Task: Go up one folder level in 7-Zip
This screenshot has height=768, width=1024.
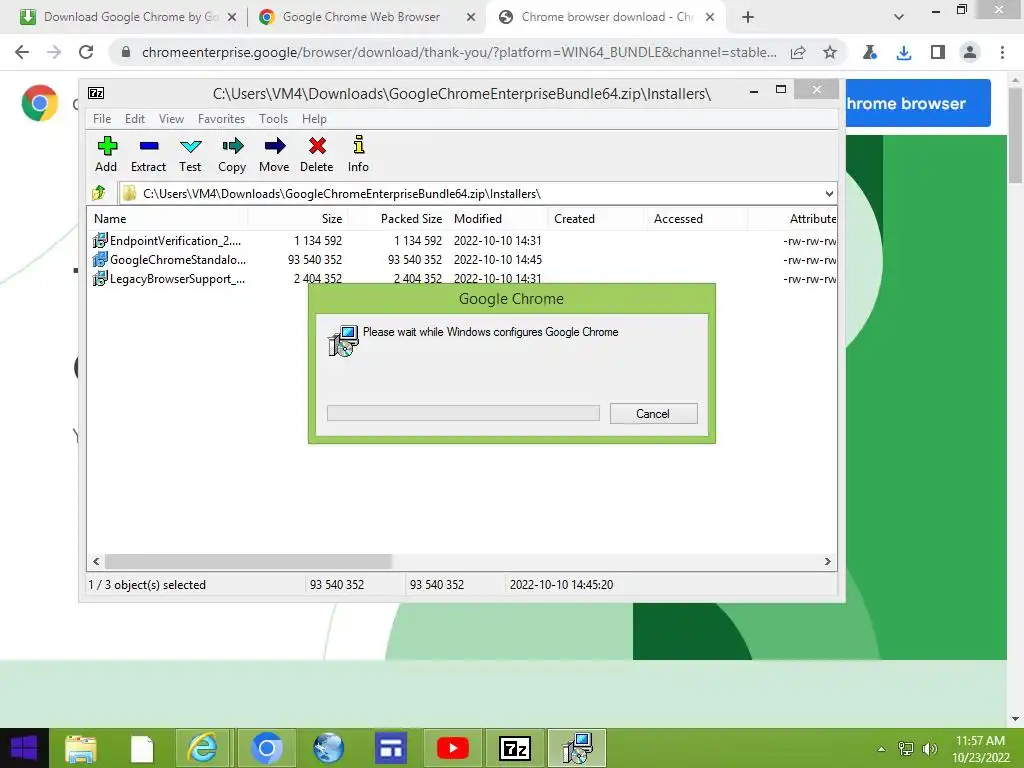Action: pos(99,193)
